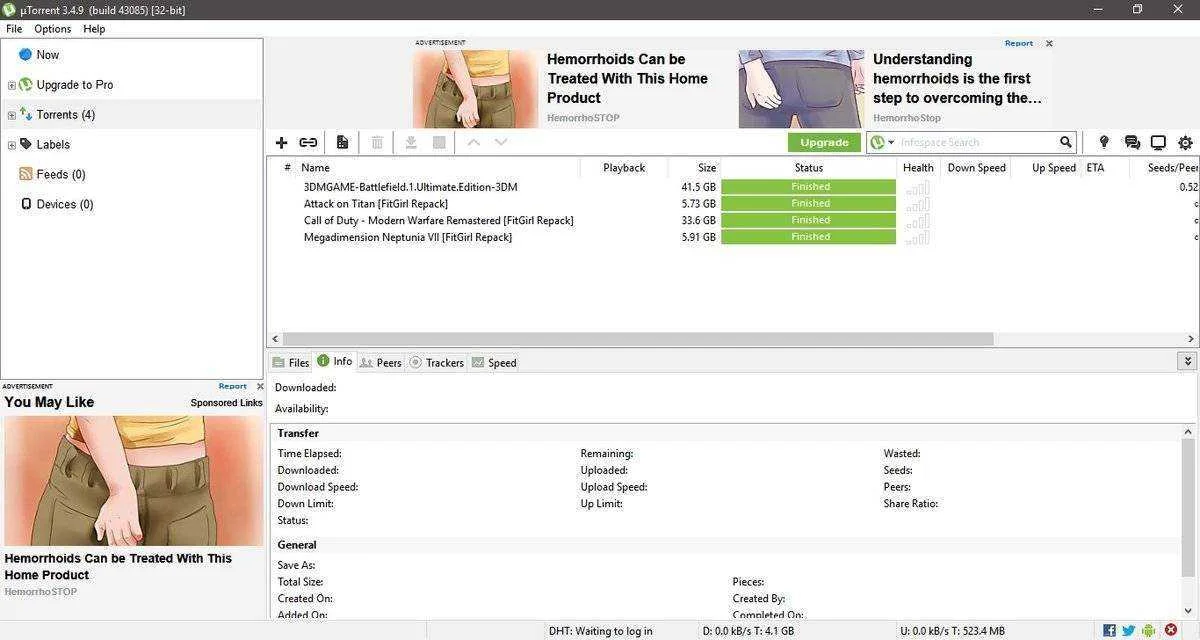This screenshot has height=640, width=1200.
Task: Click the Facebook icon in status bar
Action: point(1109,631)
